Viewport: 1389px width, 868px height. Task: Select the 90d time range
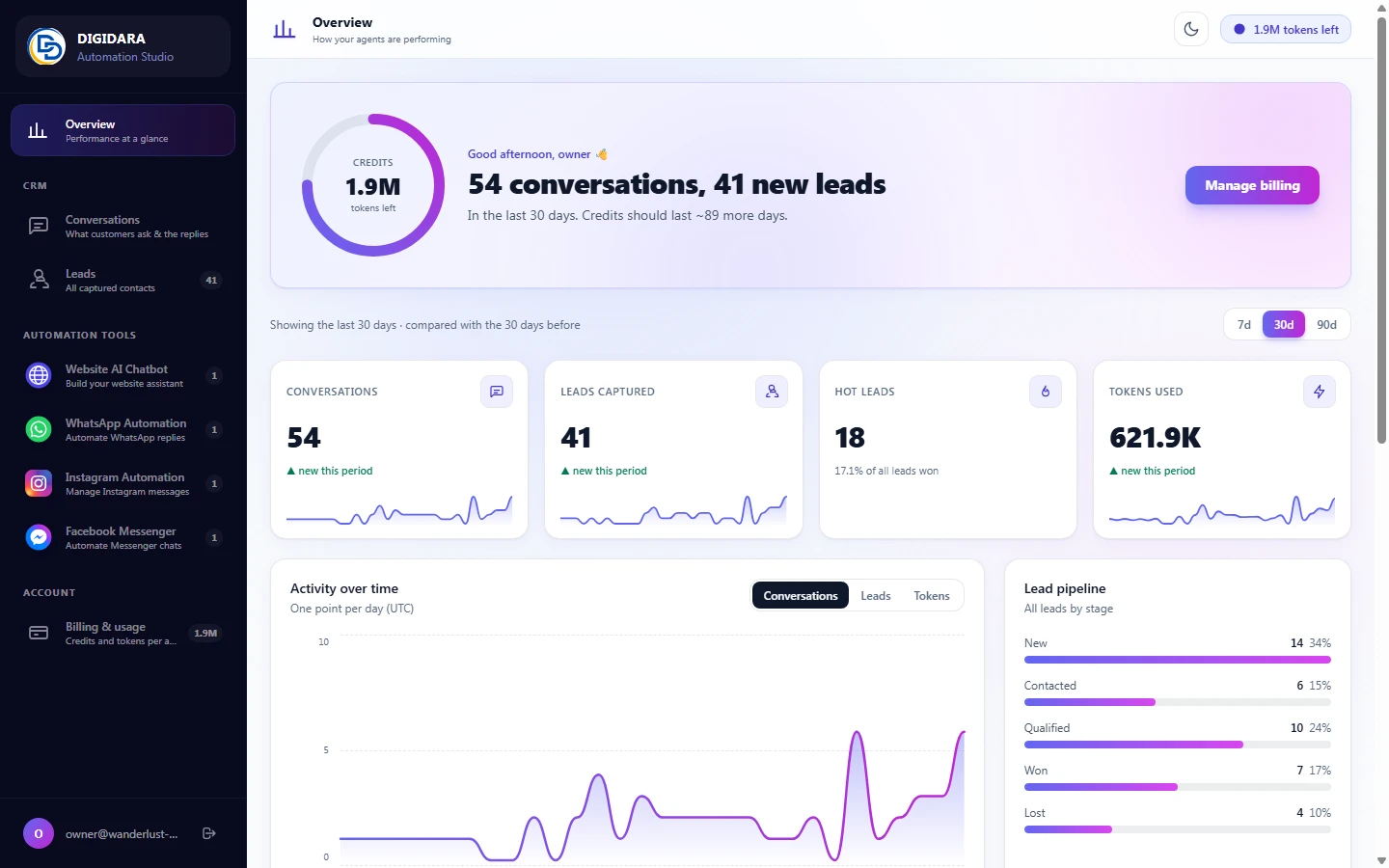(x=1327, y=325)
